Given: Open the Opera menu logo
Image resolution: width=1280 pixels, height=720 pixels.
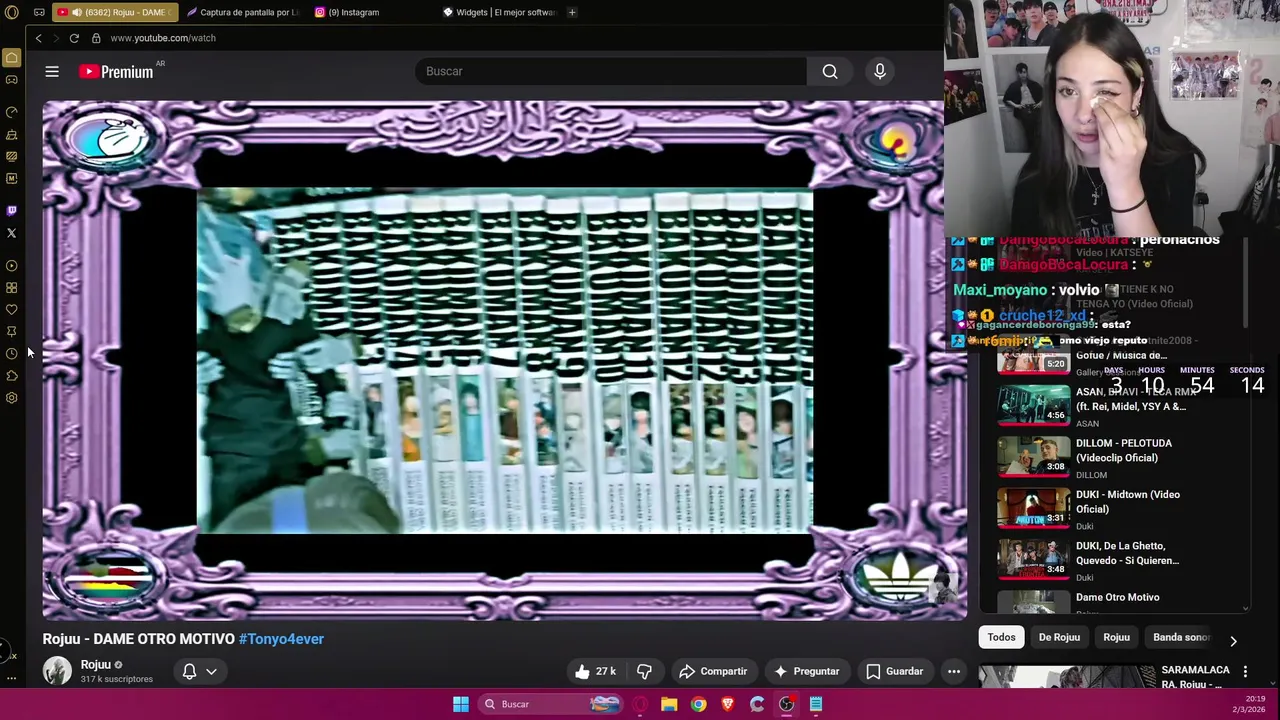Looking at the screenshot, I should coord(12,12).
